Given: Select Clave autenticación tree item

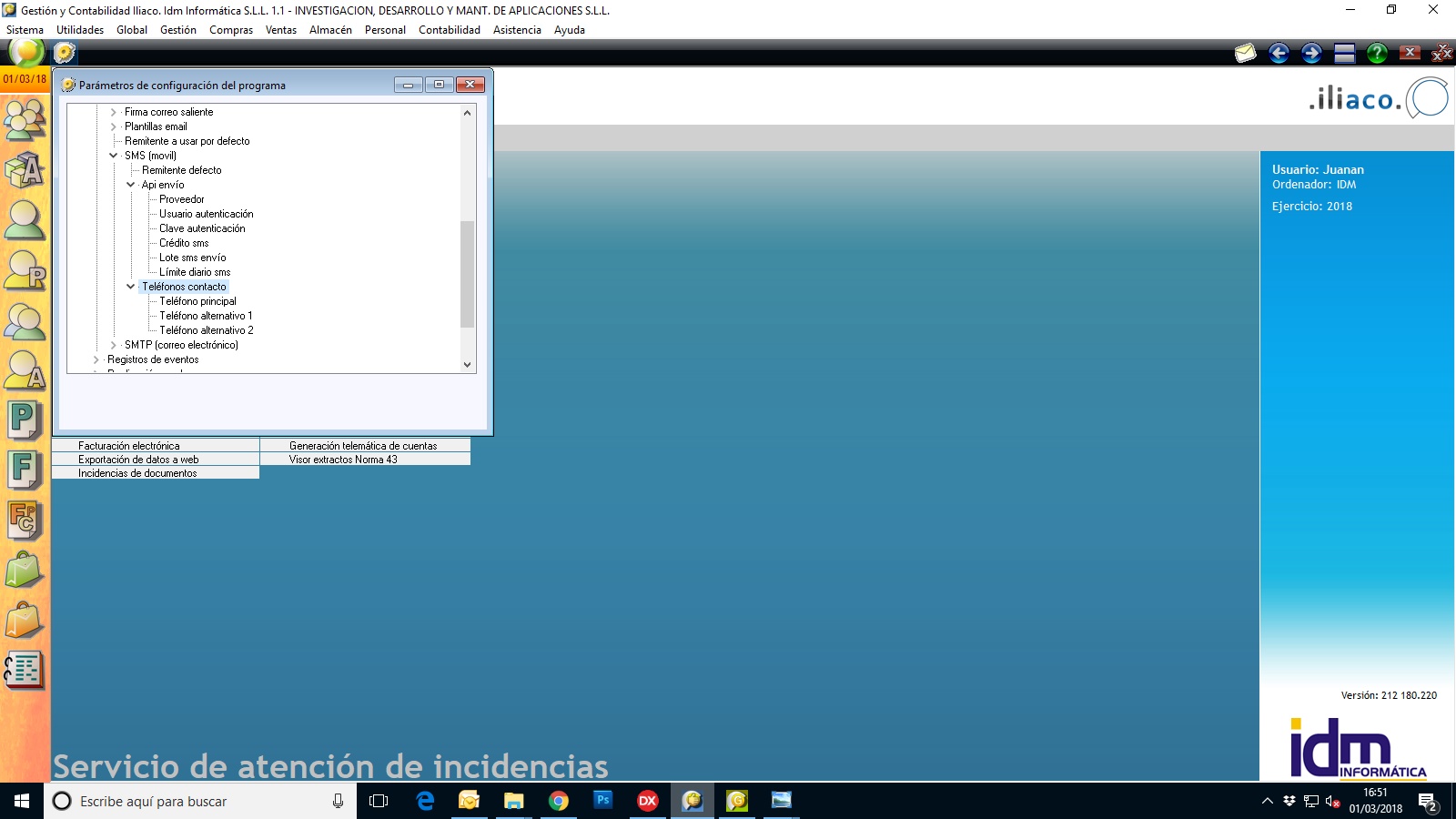Looking at the screenshot, I should coord(202,228).
